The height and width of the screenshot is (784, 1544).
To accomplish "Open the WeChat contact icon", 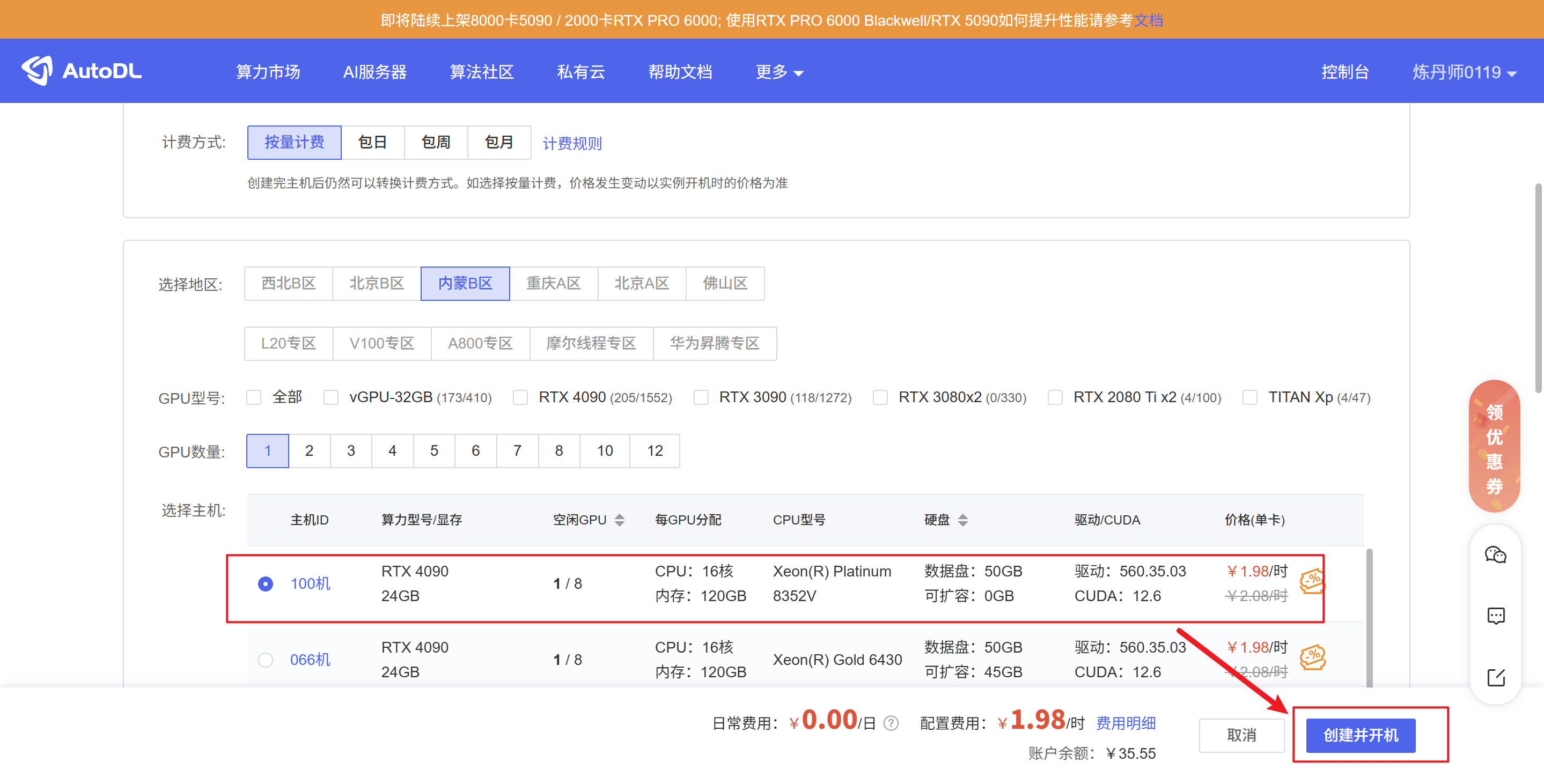I will (x=1496, y=554).
